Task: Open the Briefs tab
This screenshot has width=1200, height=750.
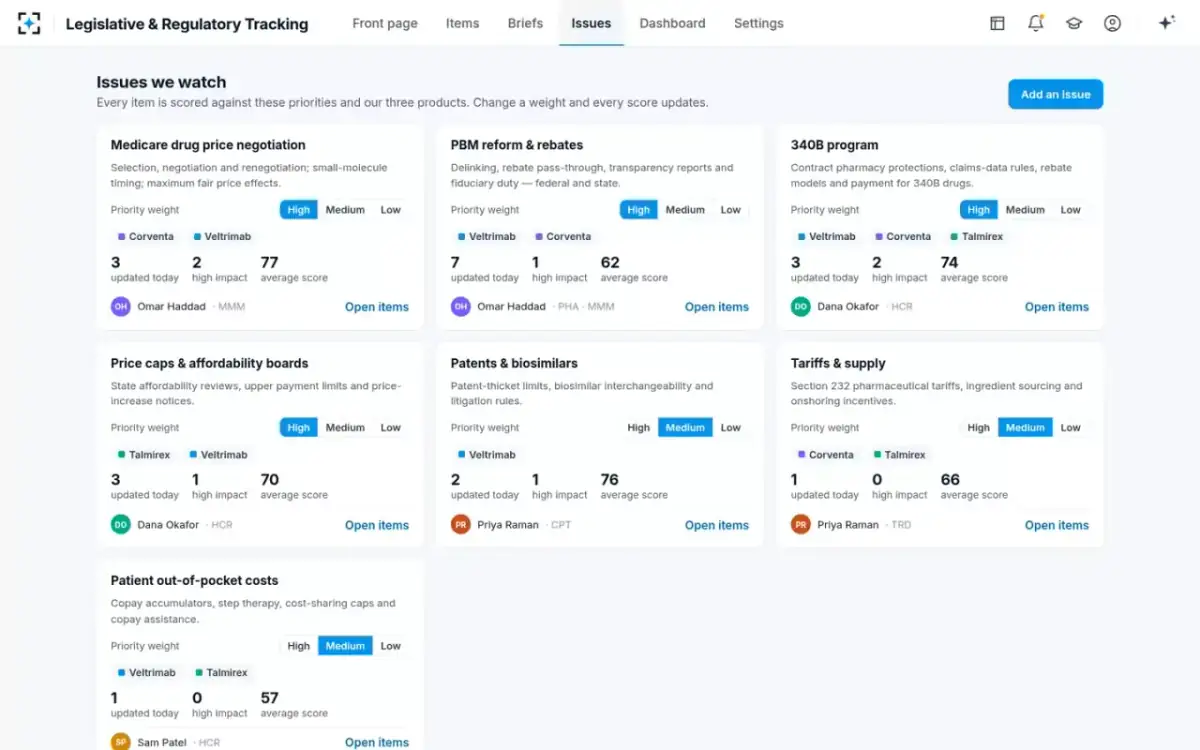Action: pos(525,23)
